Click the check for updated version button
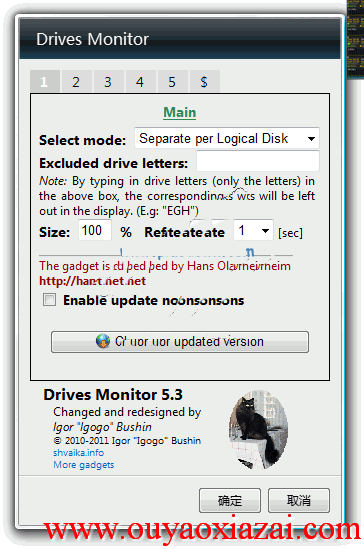The width and height of the screenshot is (364, 549). pos(180,342)
